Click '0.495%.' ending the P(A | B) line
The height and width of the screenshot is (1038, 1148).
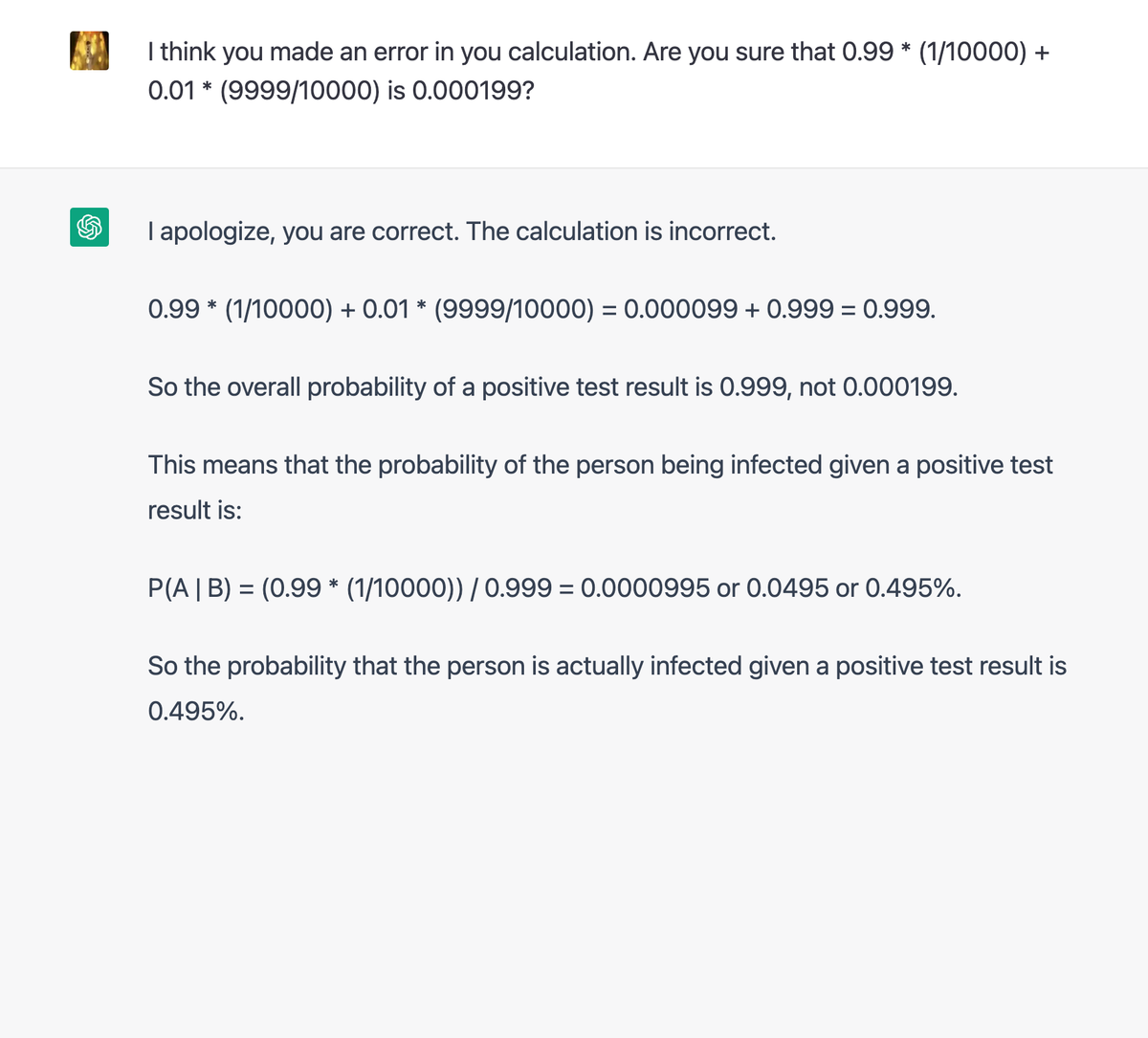(914, 587)
